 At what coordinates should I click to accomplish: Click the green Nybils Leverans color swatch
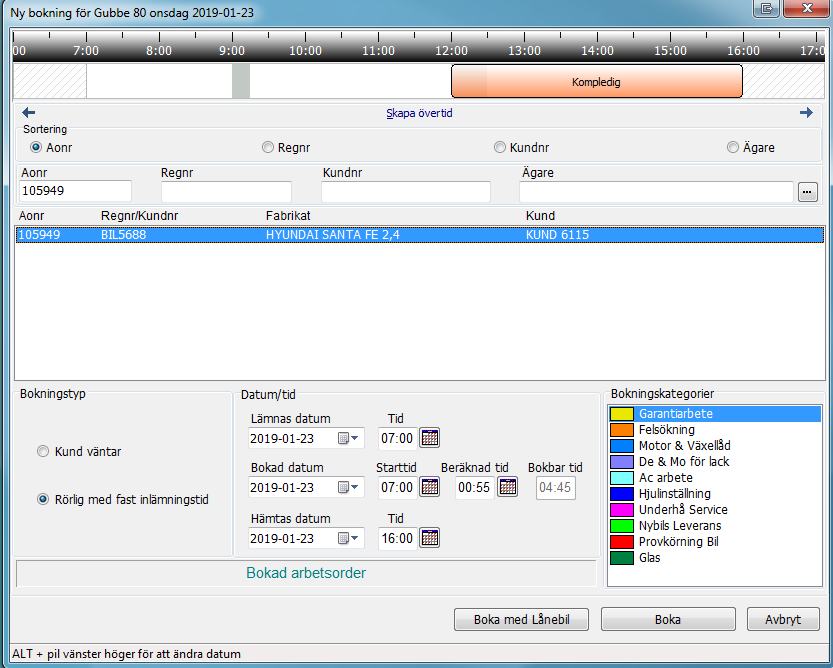click(x=622, y=525)
